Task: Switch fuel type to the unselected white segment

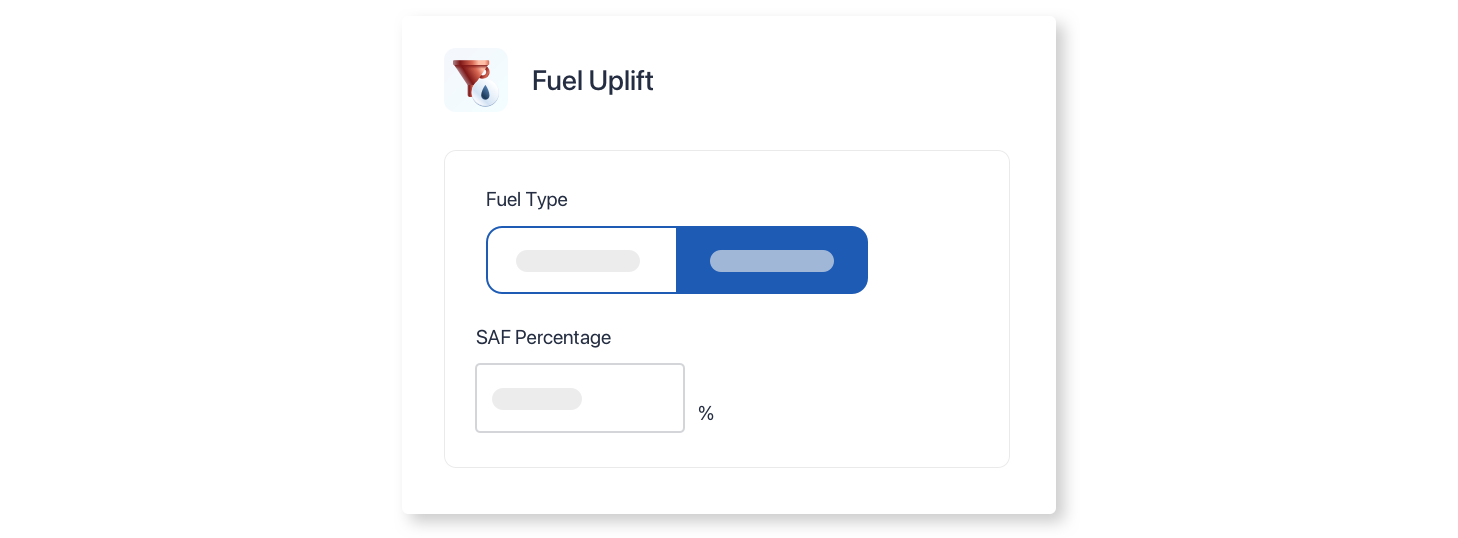Action: click(x=582, y=260)
